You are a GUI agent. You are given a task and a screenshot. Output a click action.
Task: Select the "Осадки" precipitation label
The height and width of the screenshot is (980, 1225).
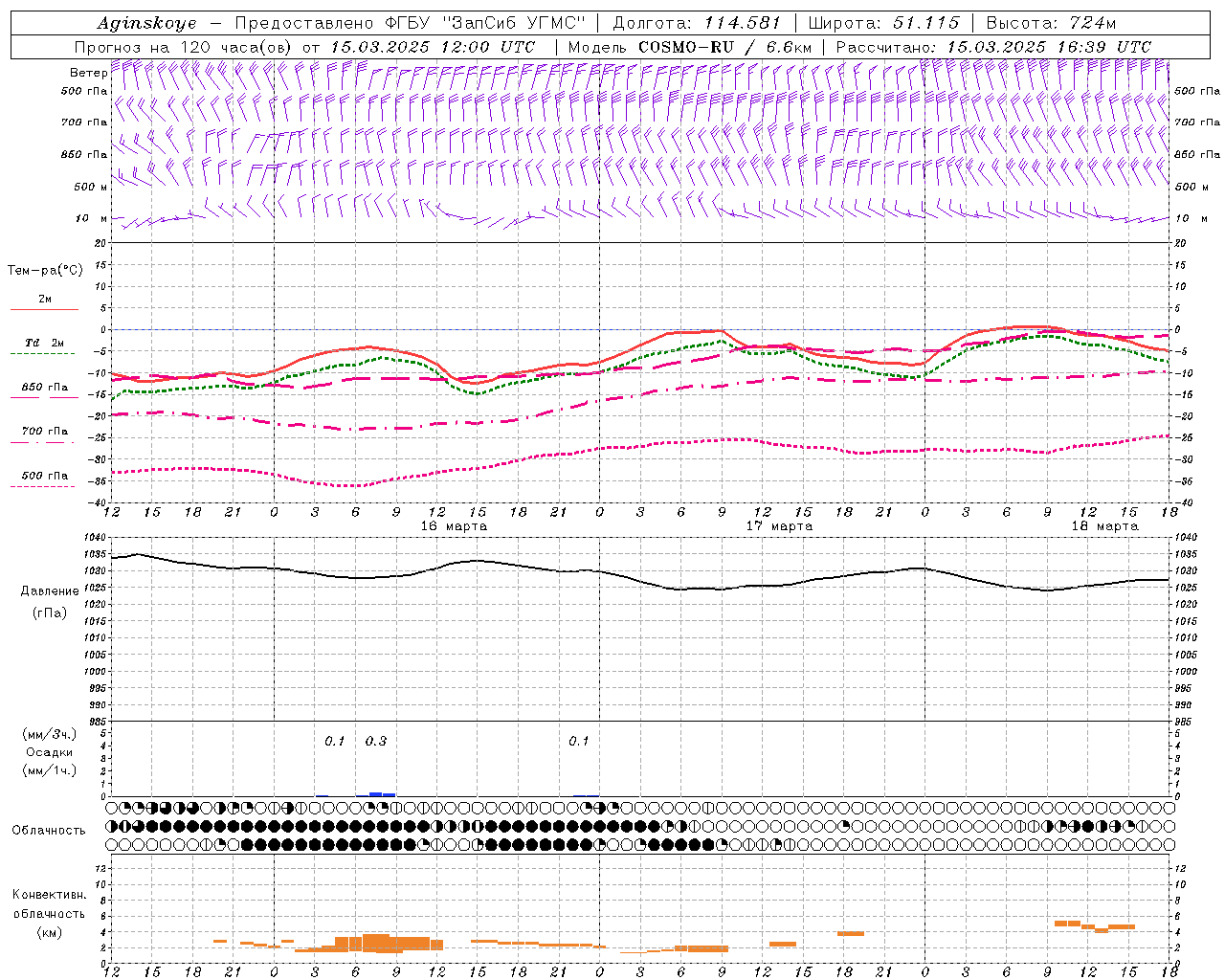pos(50,752)
